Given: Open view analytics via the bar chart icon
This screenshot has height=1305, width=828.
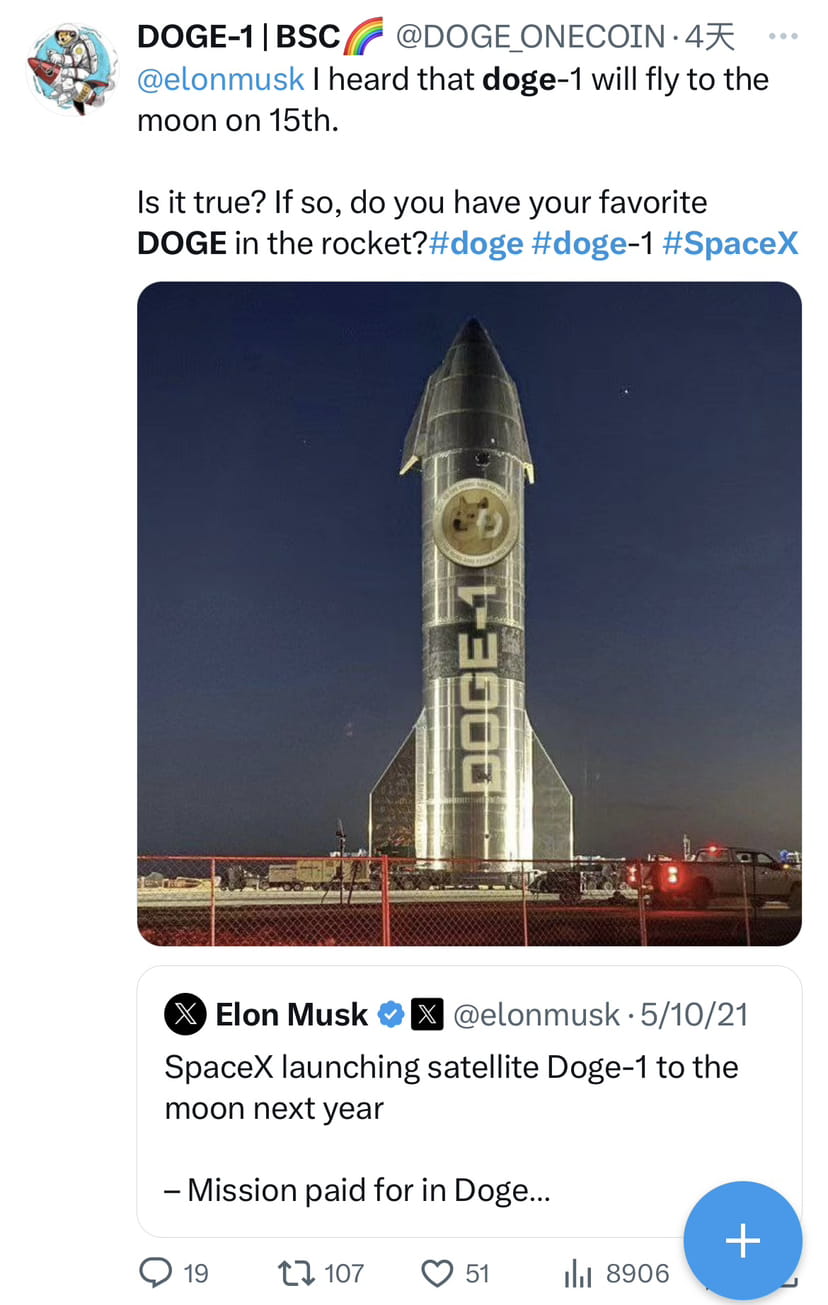Looking at the screenshot, I should coord(577,1272).
